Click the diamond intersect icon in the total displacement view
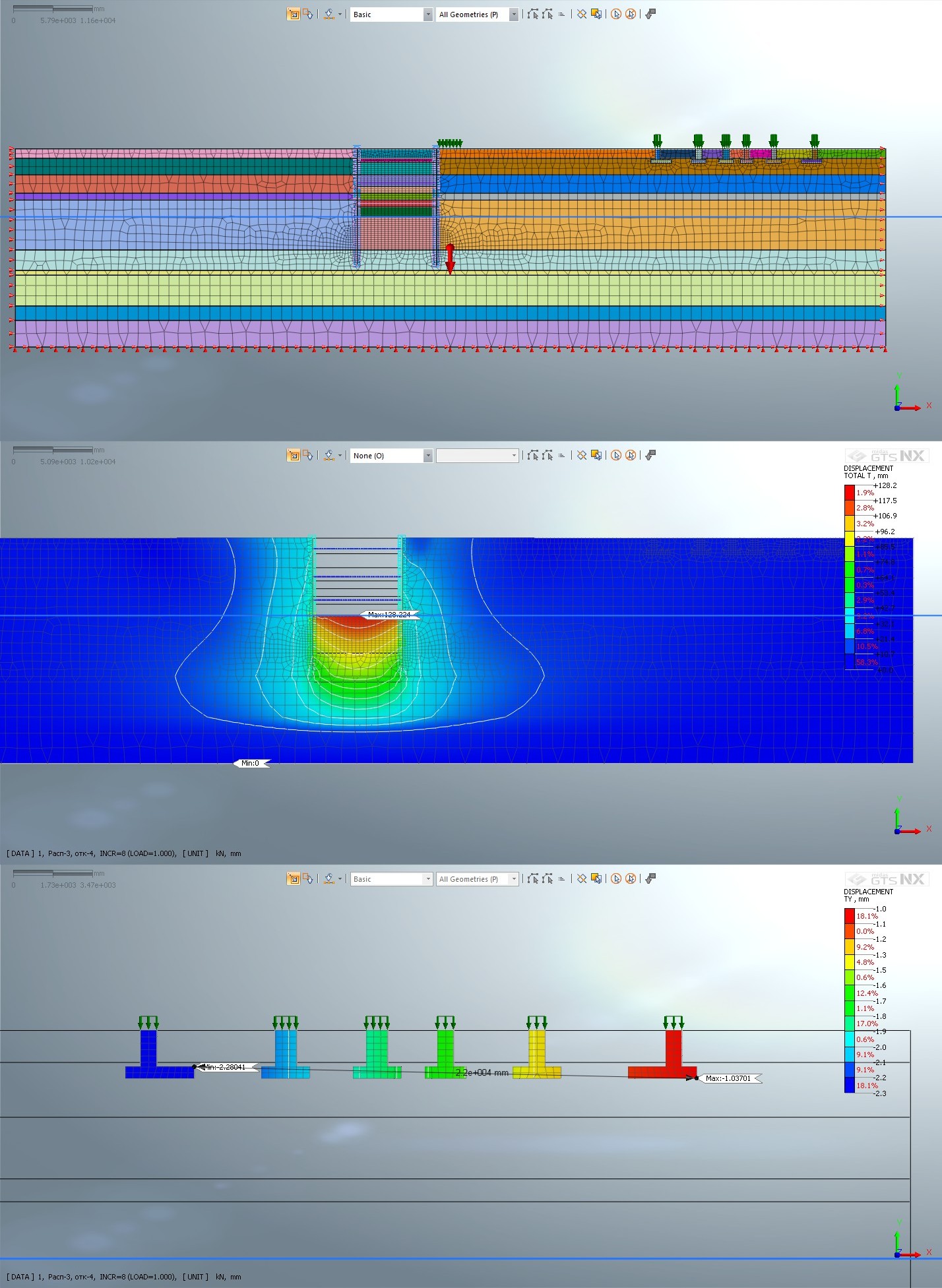The height and width of the screenshot is (1288, 942). pos(582,455)
